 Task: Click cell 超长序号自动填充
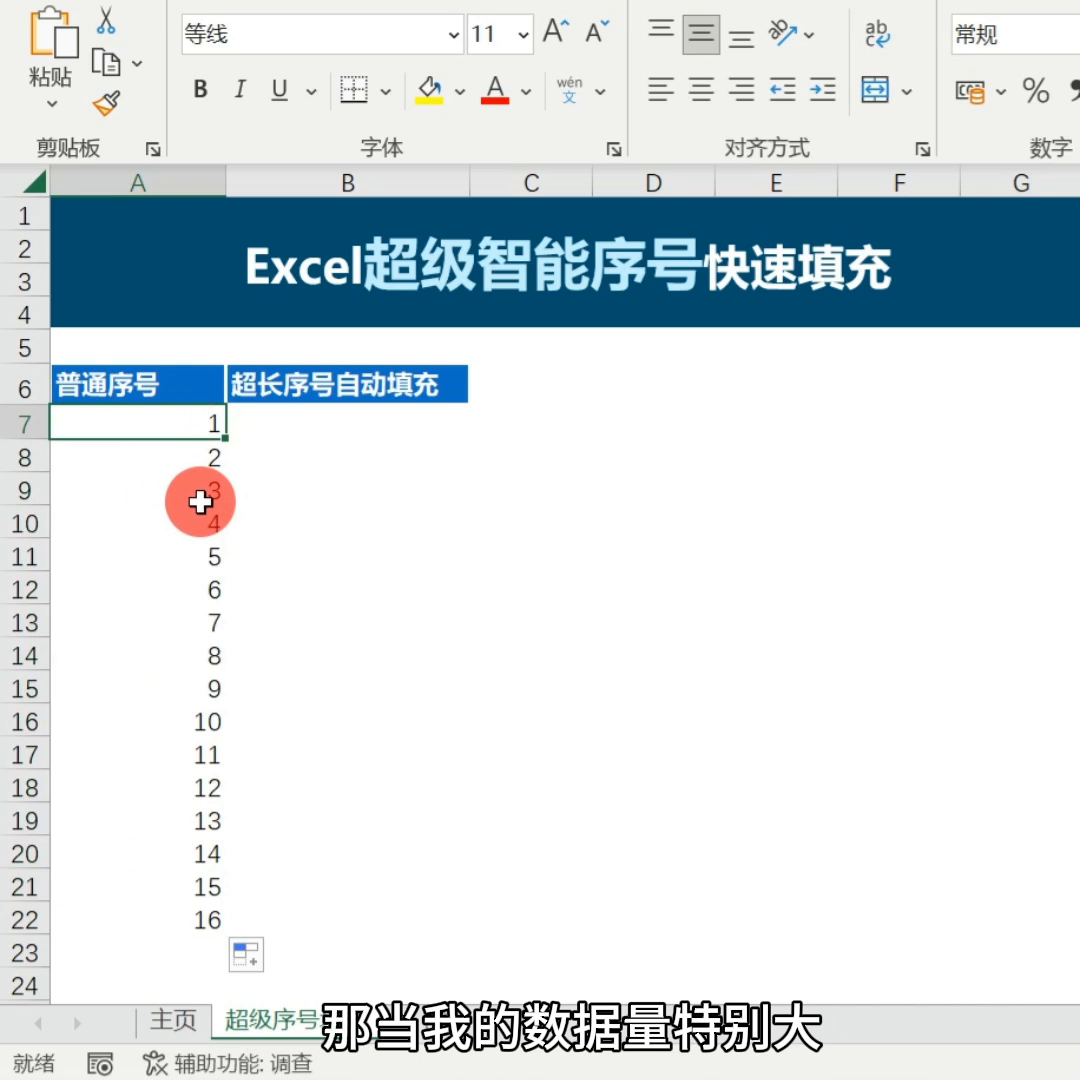[x=347, y=384]
